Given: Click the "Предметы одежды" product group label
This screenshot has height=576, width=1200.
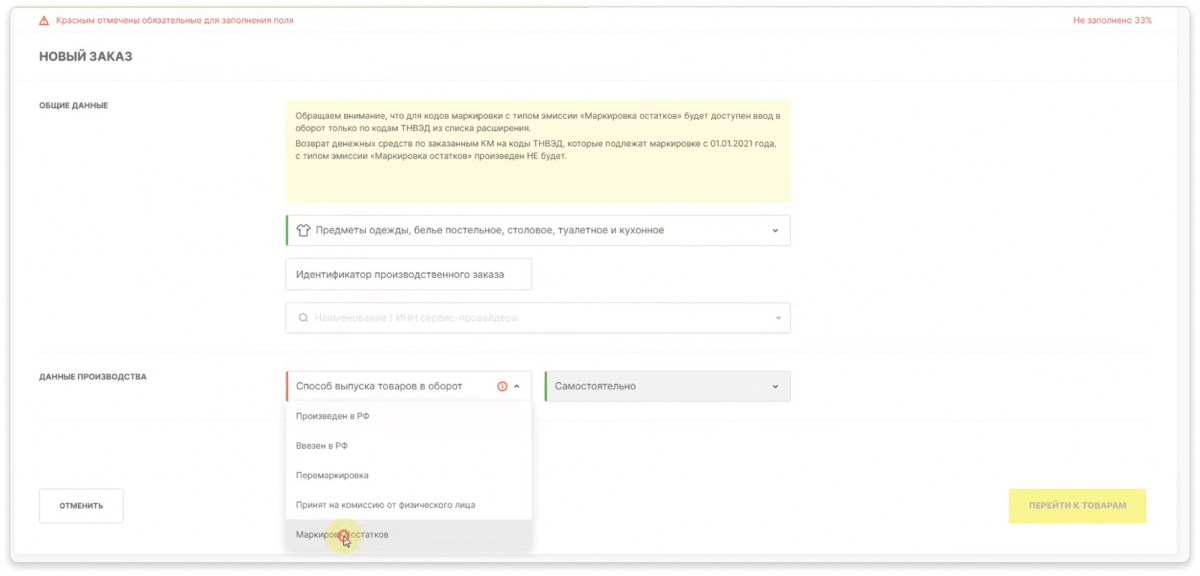Looking at the screenshot, I should coord(489,230).
